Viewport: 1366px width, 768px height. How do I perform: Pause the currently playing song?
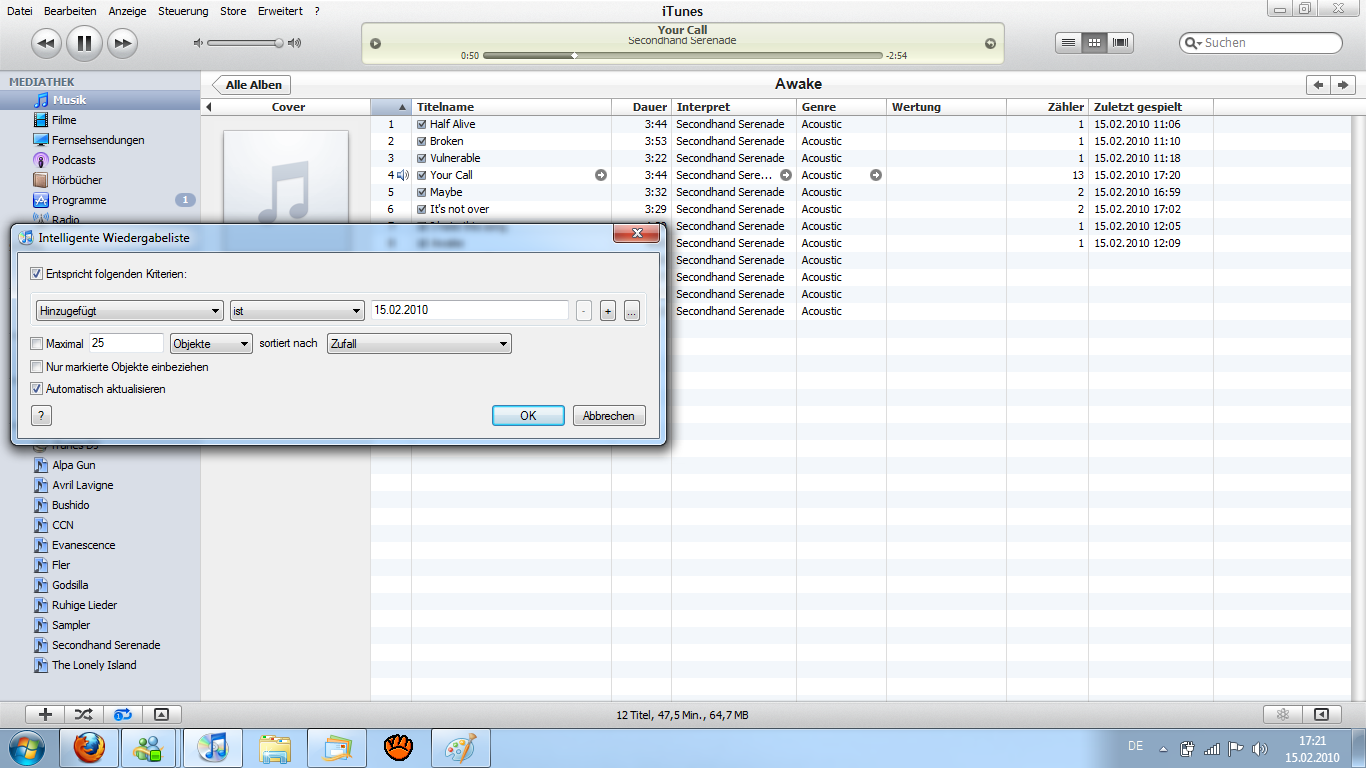pos(84,43)
